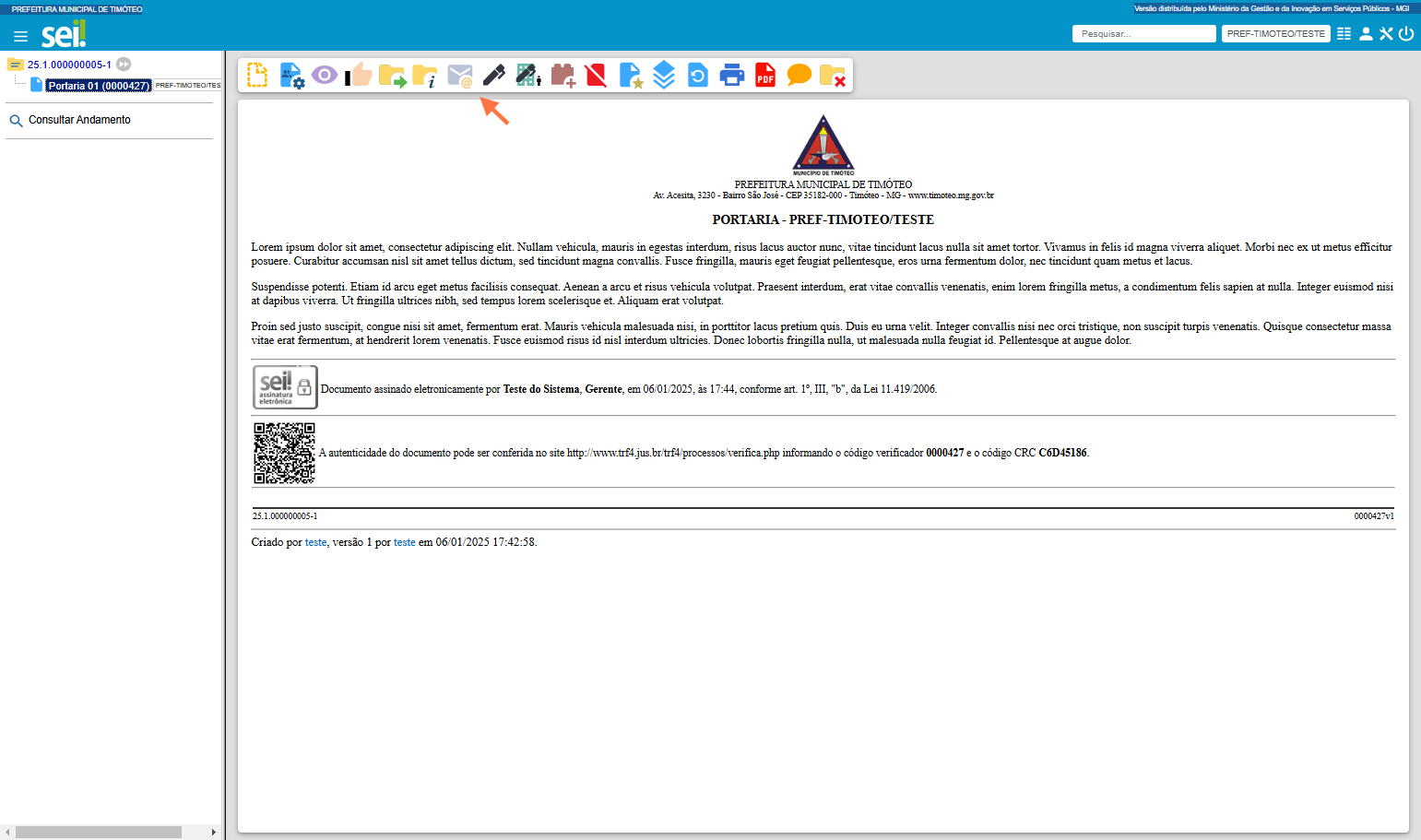Viewport: 1421px width, 840px height.
Task: Send document by email icon
Action: (x=460, y=76)
